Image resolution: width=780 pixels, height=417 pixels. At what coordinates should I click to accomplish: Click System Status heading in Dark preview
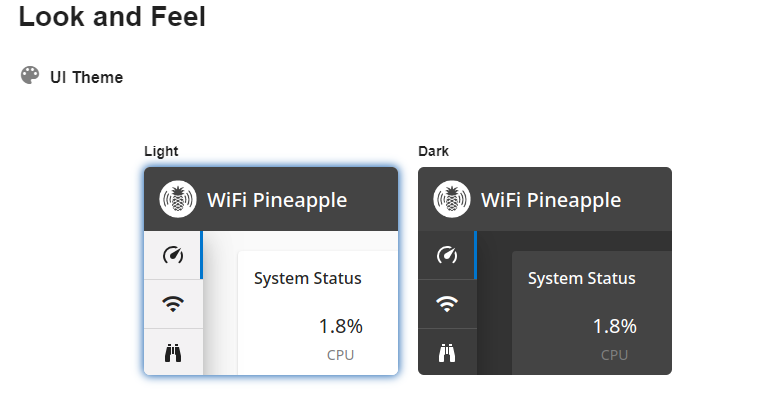click(x=582, y=278)
